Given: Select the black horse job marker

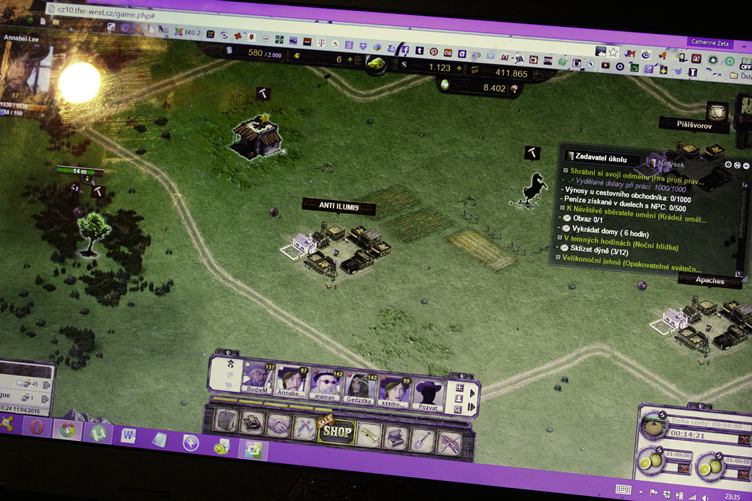Looking at the screenshot, I should point(534,189).
